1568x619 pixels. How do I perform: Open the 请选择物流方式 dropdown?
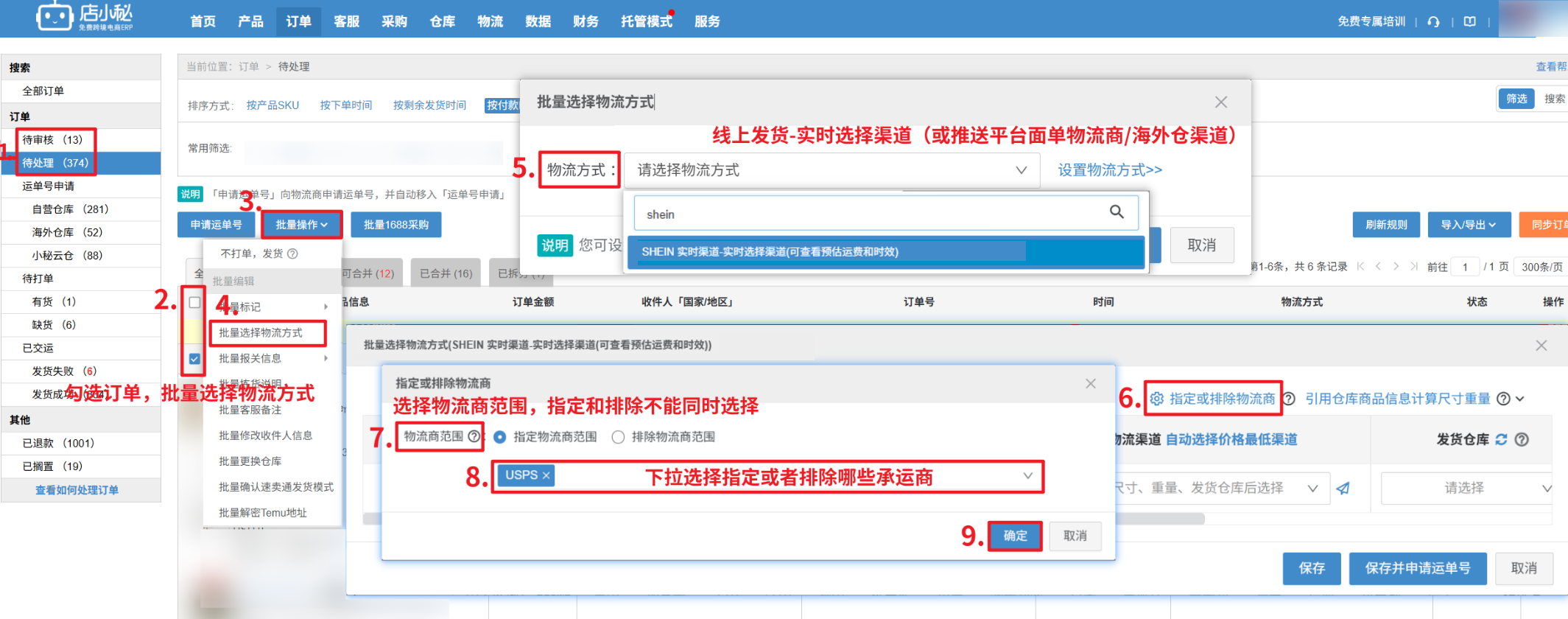pyautogui.click(x=832, y=170)
